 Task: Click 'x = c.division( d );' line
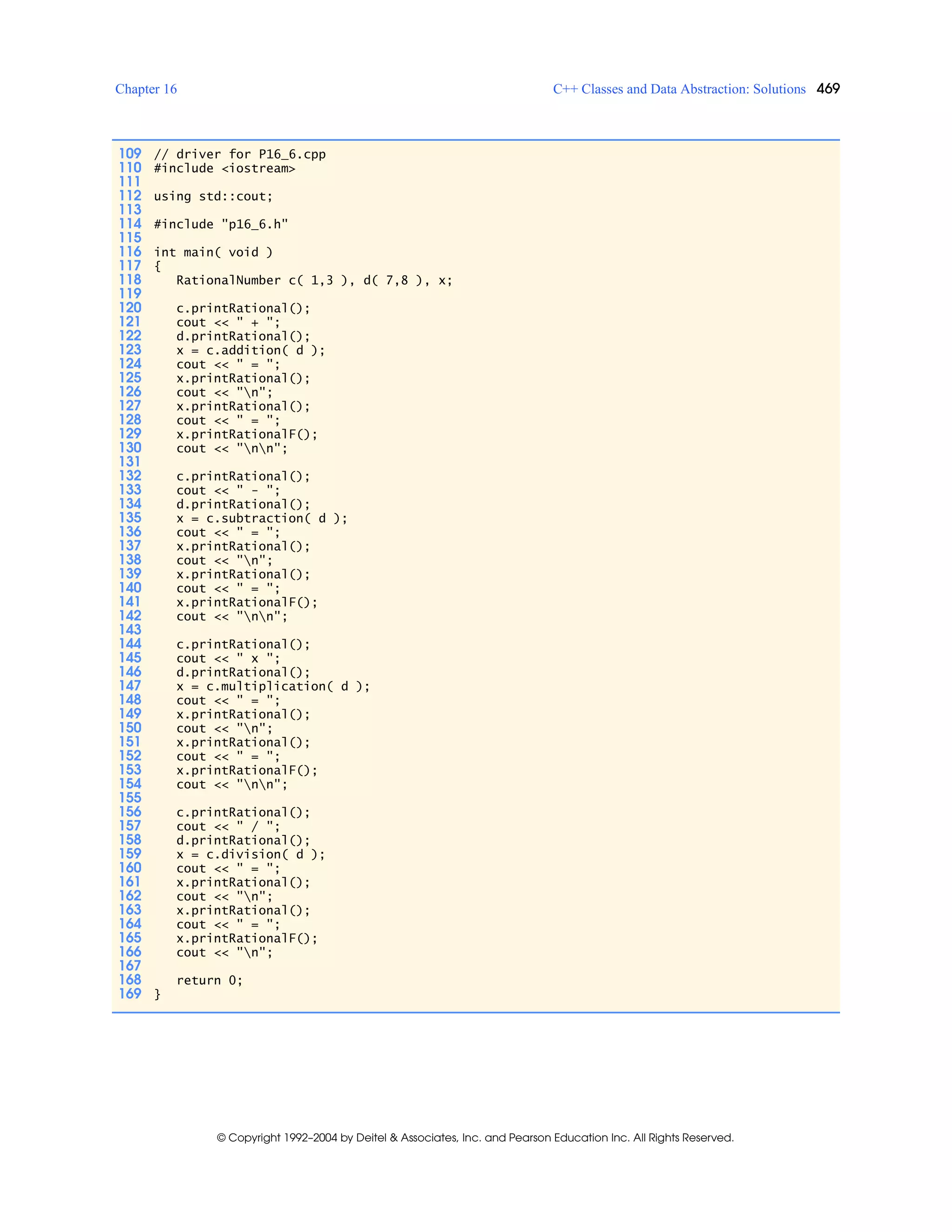point(251,854)
